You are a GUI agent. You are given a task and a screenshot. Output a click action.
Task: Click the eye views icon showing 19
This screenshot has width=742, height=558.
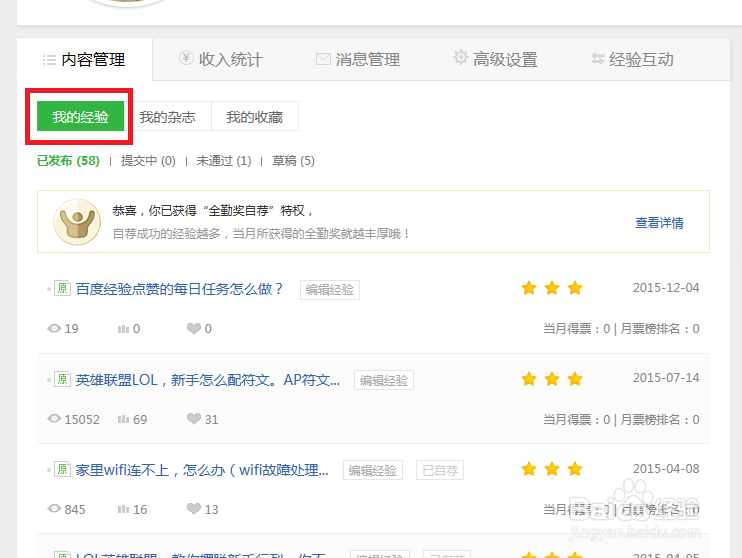(x=54, y=328)
